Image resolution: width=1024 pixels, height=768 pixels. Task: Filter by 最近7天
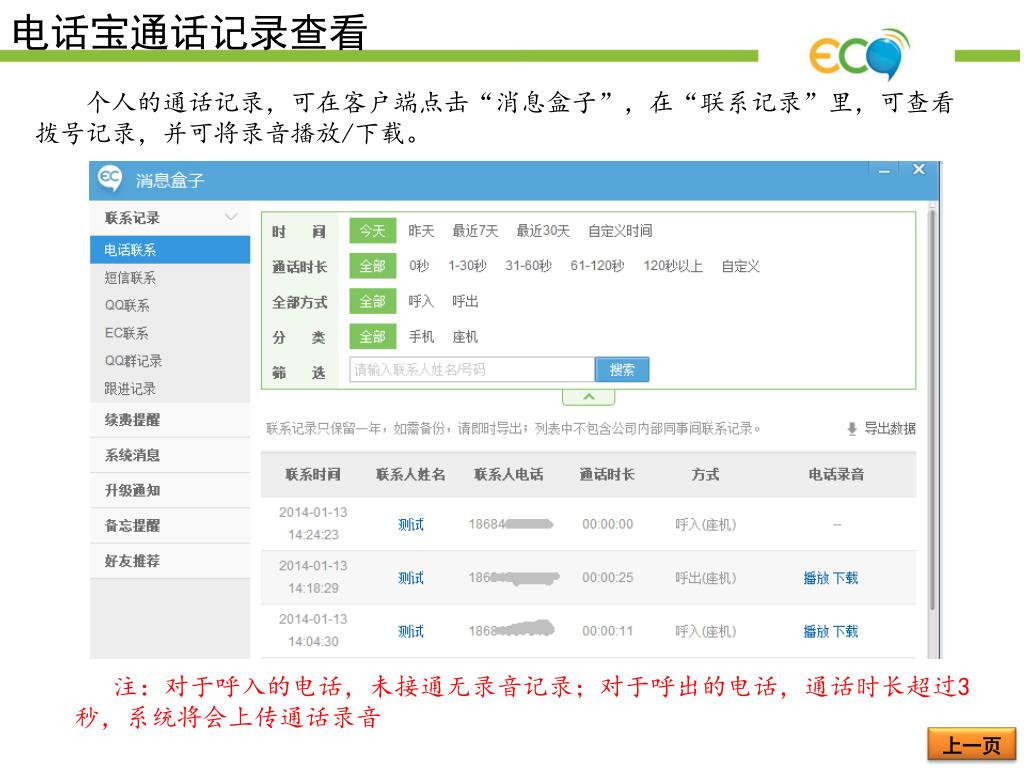pos(475,231)
